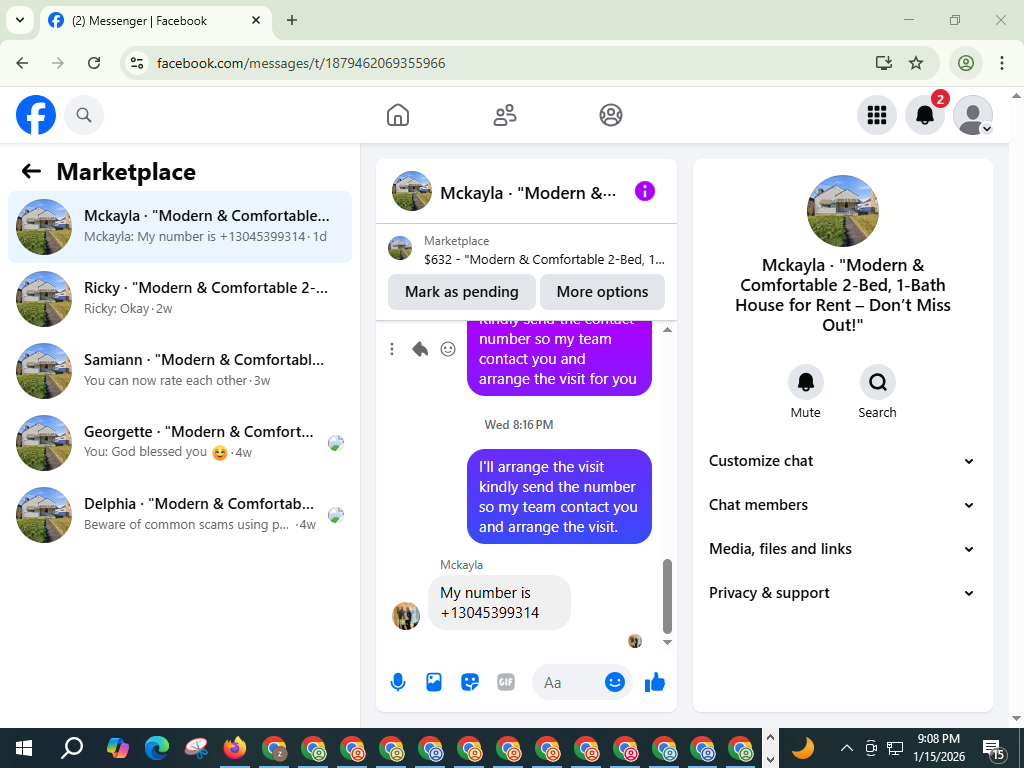Screen dimensions: 1024x768
Task: Click the message input field Aa
Action: pyautogui.click(x=568, y=682)
